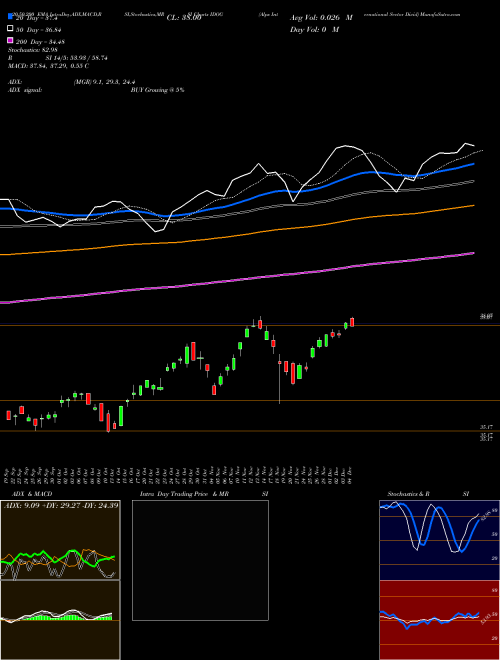The height and width of the screenshot is (660, 500).
Task: Click the 'CL: 38.00' closing price label
Action: pos(184,18)
